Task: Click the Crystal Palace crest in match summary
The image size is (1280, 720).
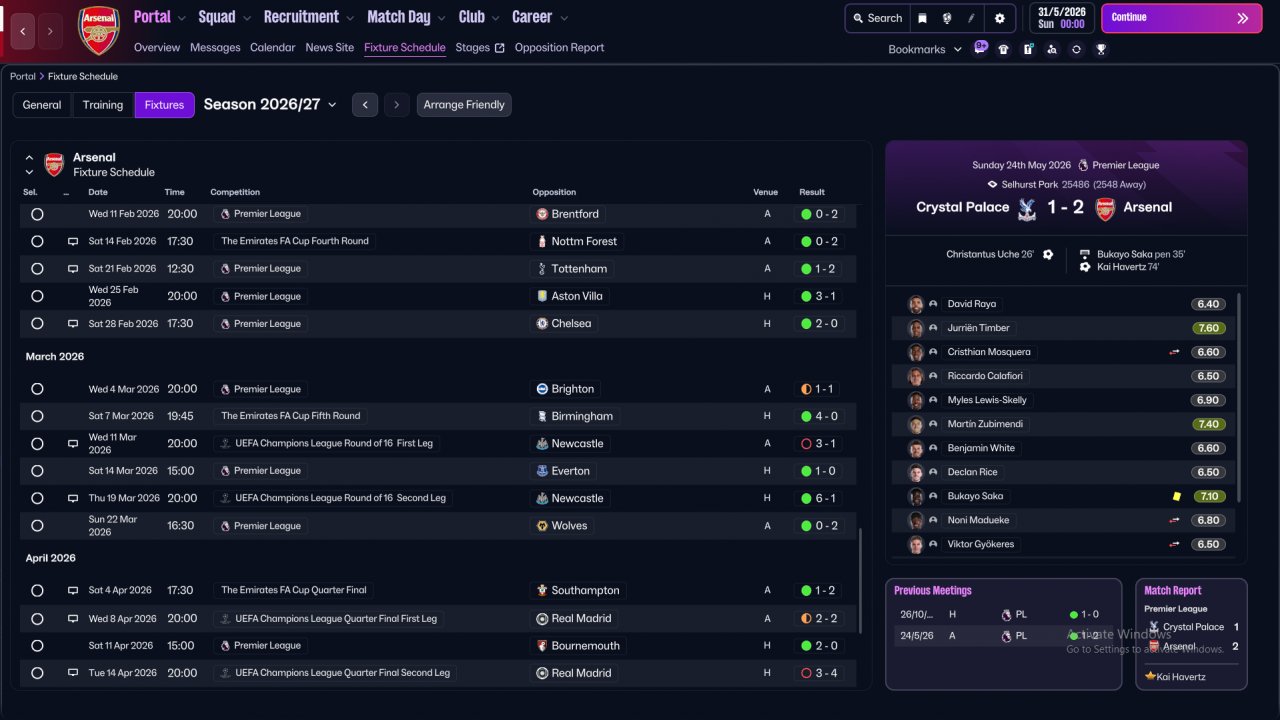Action: click(x=1025, y=208)
